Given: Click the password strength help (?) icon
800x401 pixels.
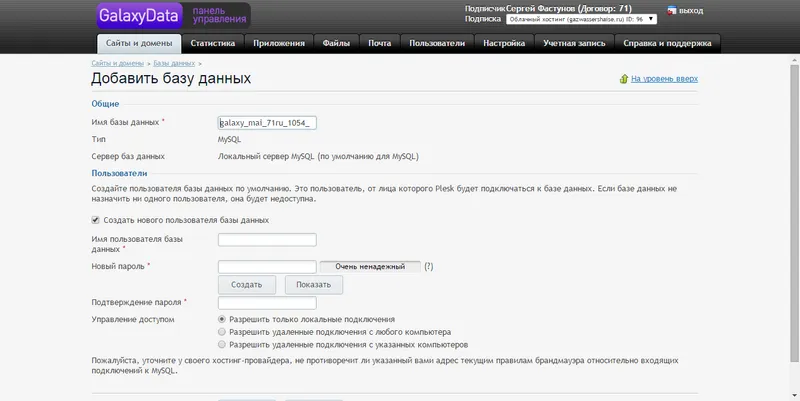Looking at the screenshot, I should tap(429, 266).
